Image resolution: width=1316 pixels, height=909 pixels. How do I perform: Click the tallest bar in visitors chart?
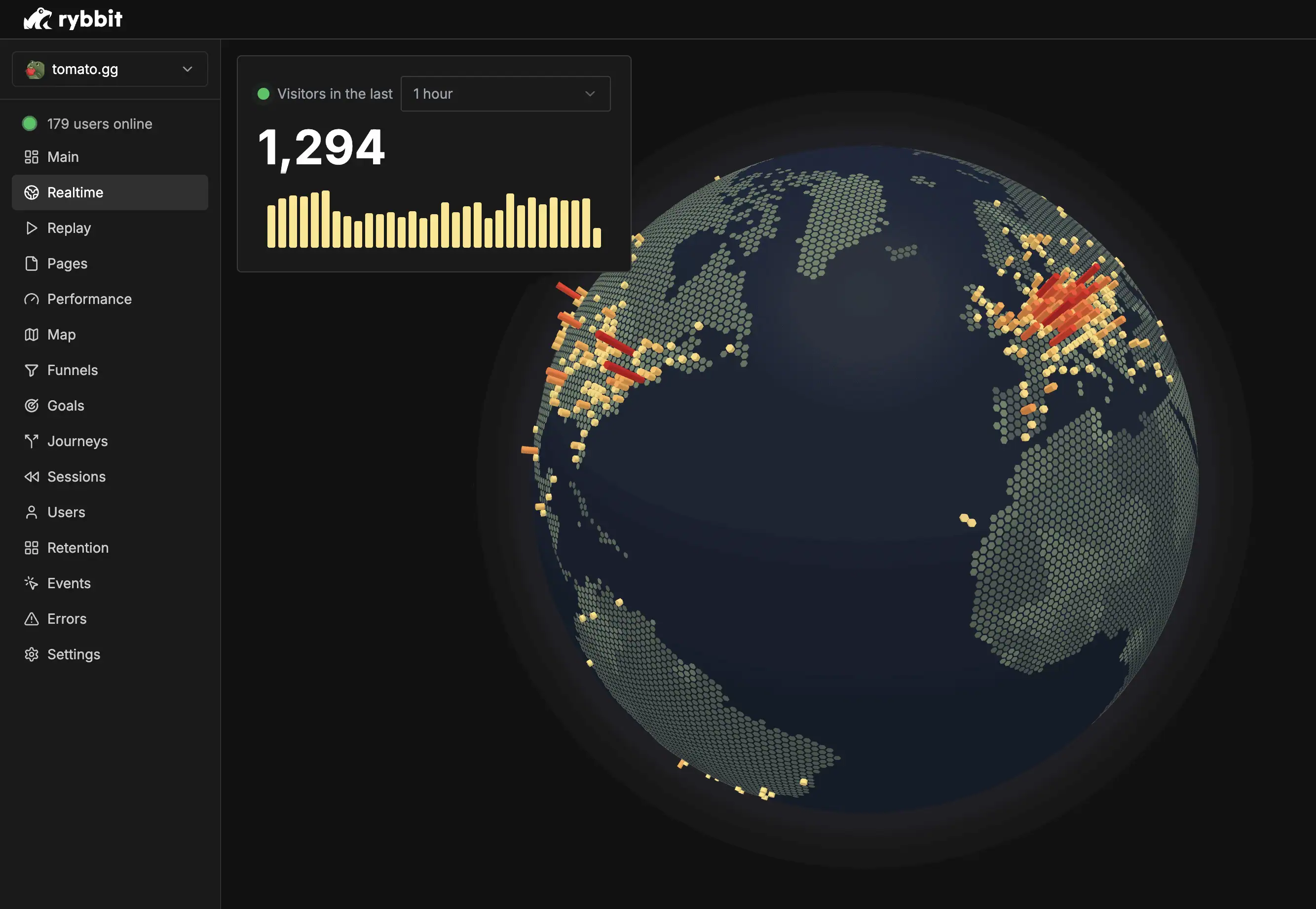tap(325, 219)
